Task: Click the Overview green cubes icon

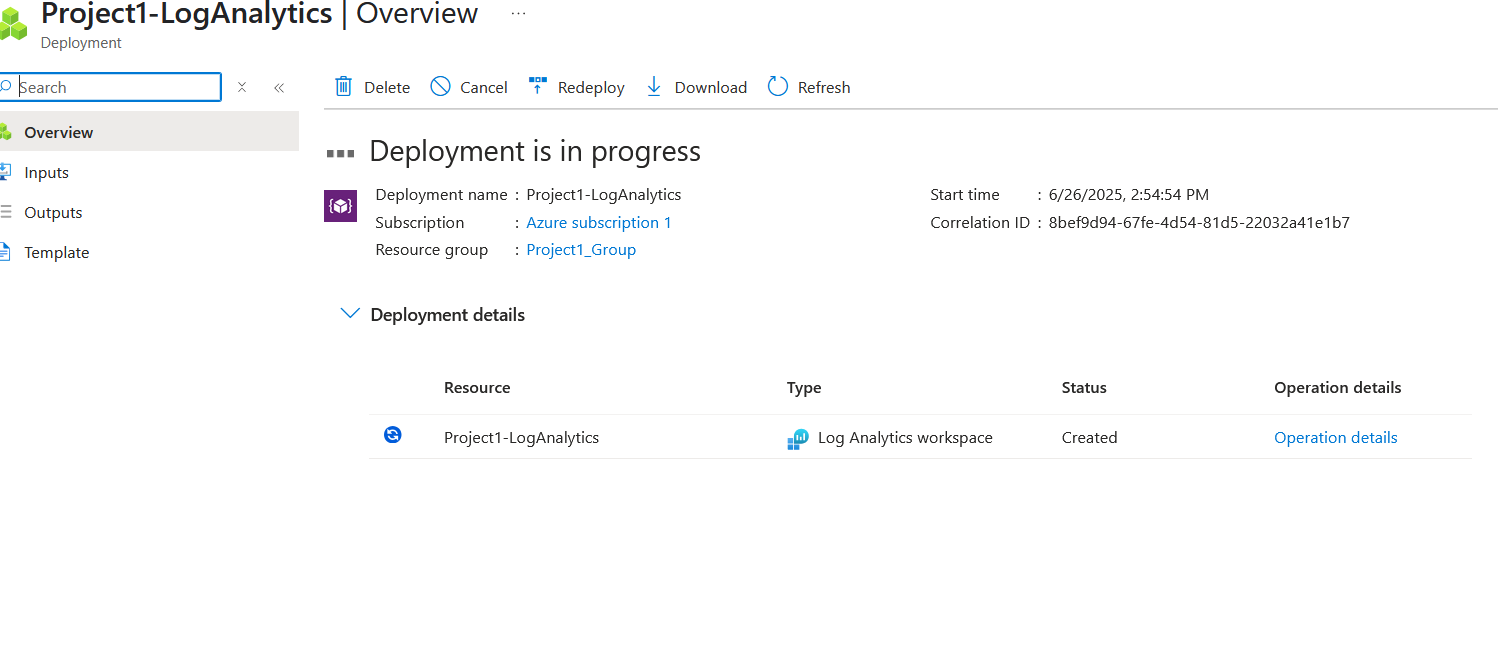Action: point(6,132)
